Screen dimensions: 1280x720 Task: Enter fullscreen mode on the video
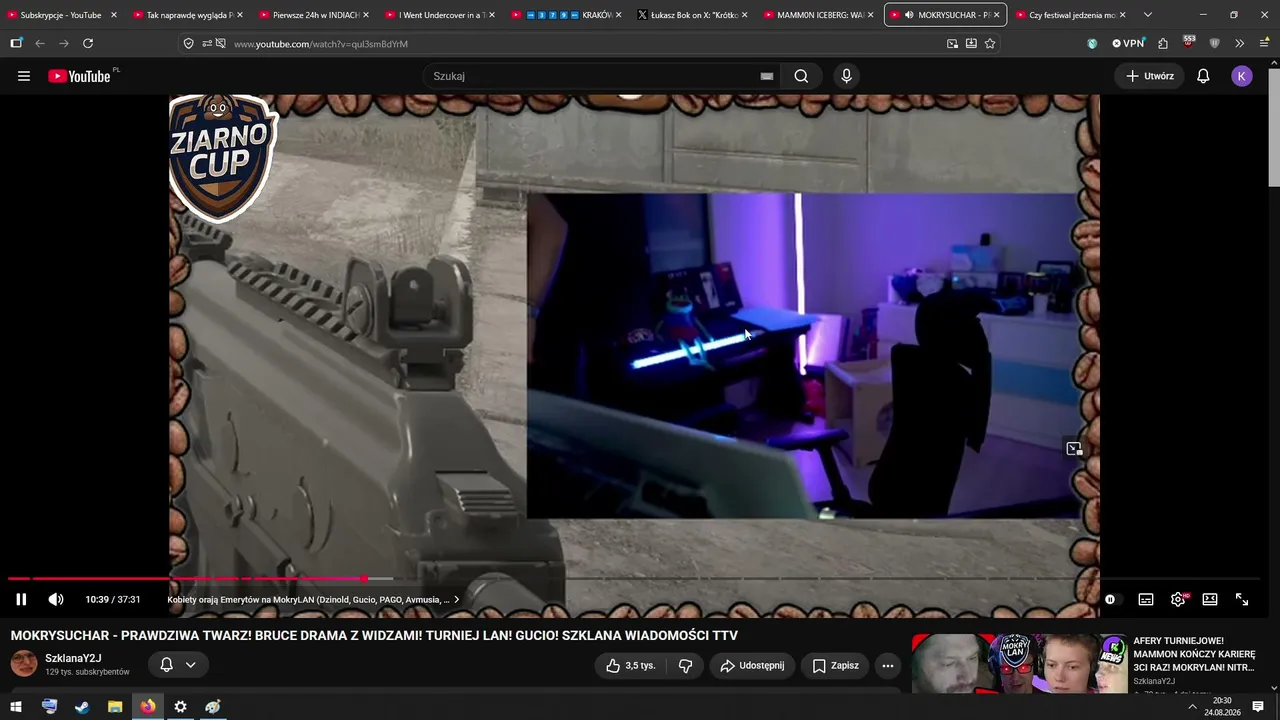[1242, 600]
